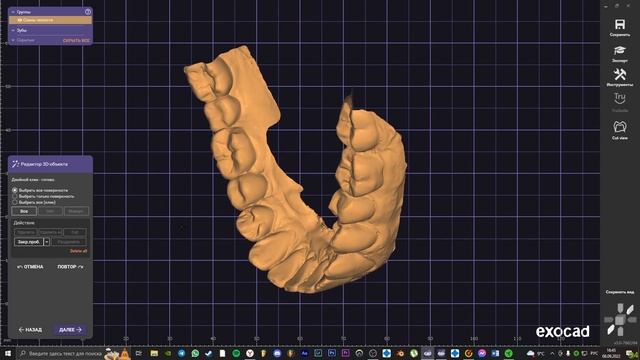Select the third radio option
This screenshot has width=640, height=360.
point(15,202)
